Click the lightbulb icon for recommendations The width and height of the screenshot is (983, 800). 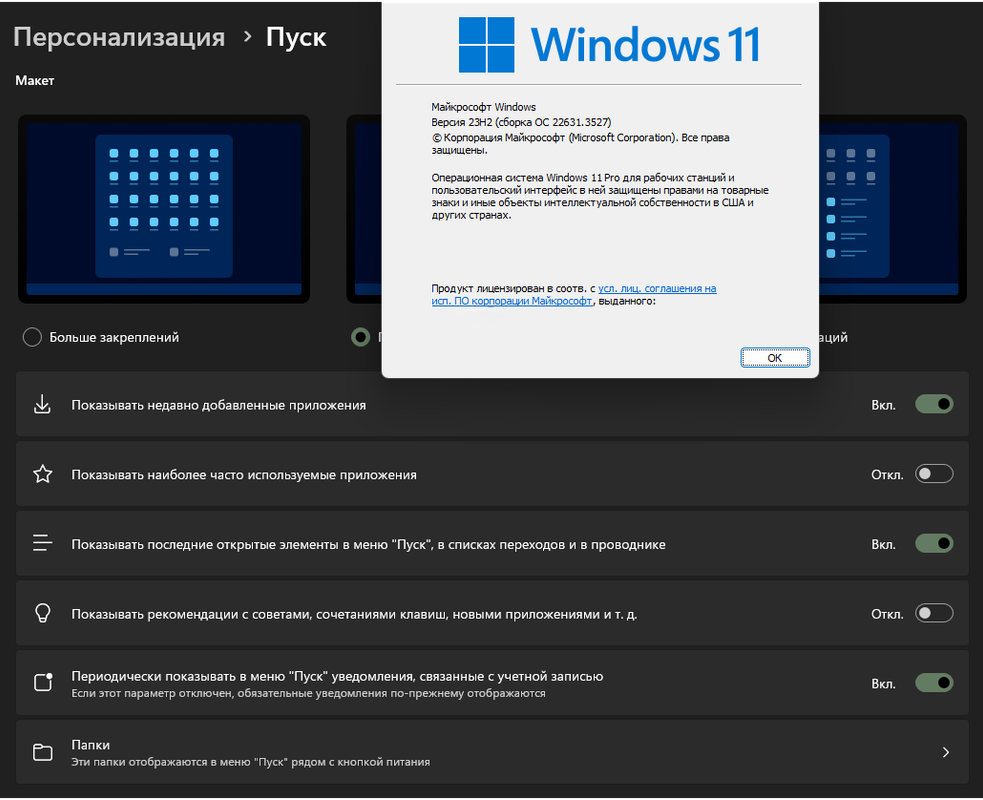click(43, 613)
